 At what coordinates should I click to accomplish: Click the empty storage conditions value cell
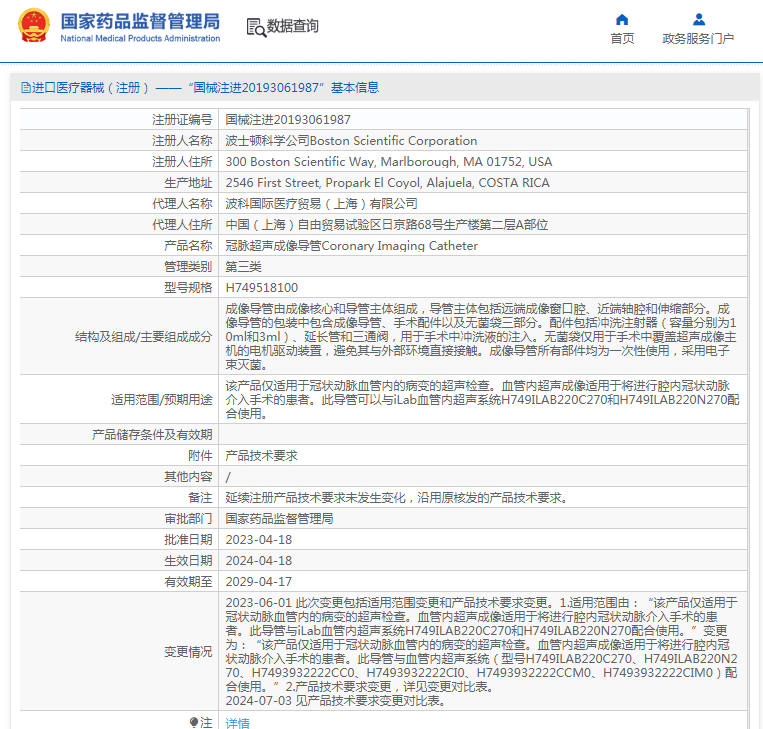click(483, 435)
